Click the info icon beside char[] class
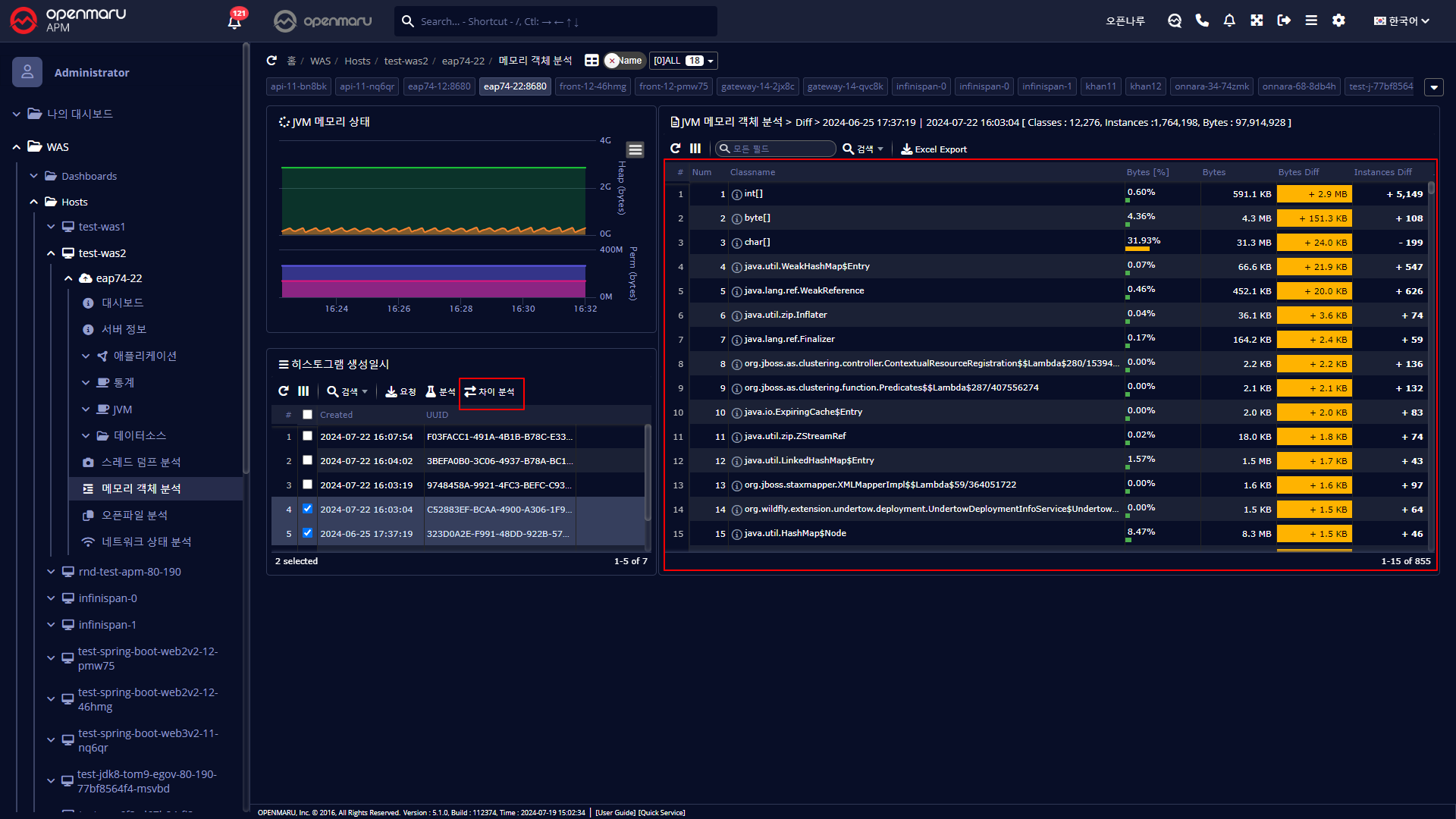Image resolution: width=1456 pixels, height=819 pixels. click(736, 243)
